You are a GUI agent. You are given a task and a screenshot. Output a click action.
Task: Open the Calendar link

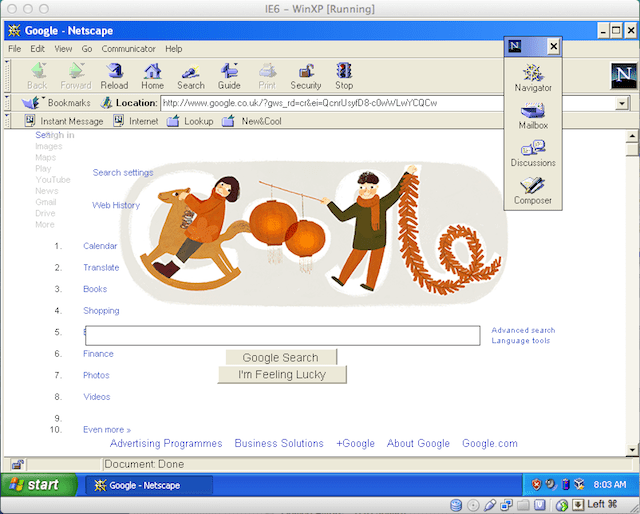coord(100,246)
